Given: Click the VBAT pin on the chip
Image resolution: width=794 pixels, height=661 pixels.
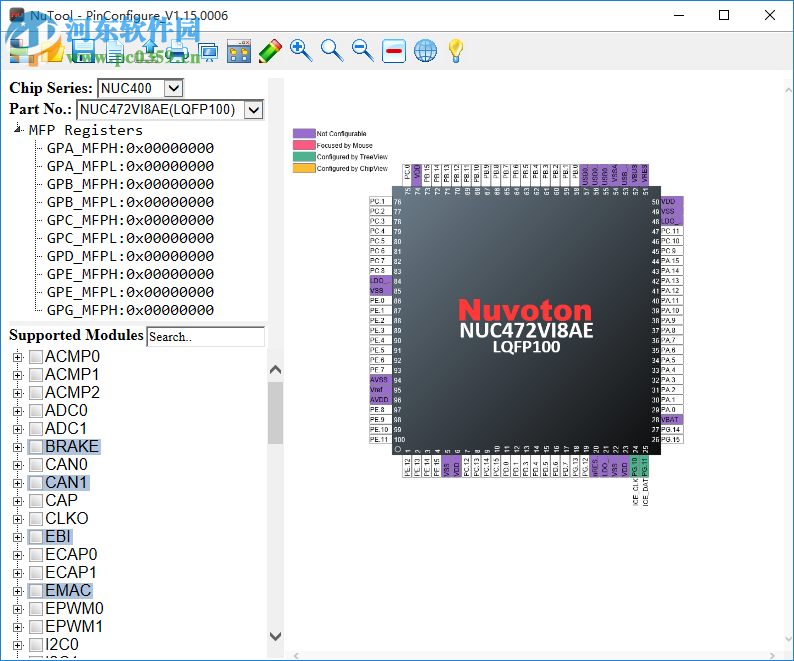Looking at the screenshot, I should click(x=672, y=419).
